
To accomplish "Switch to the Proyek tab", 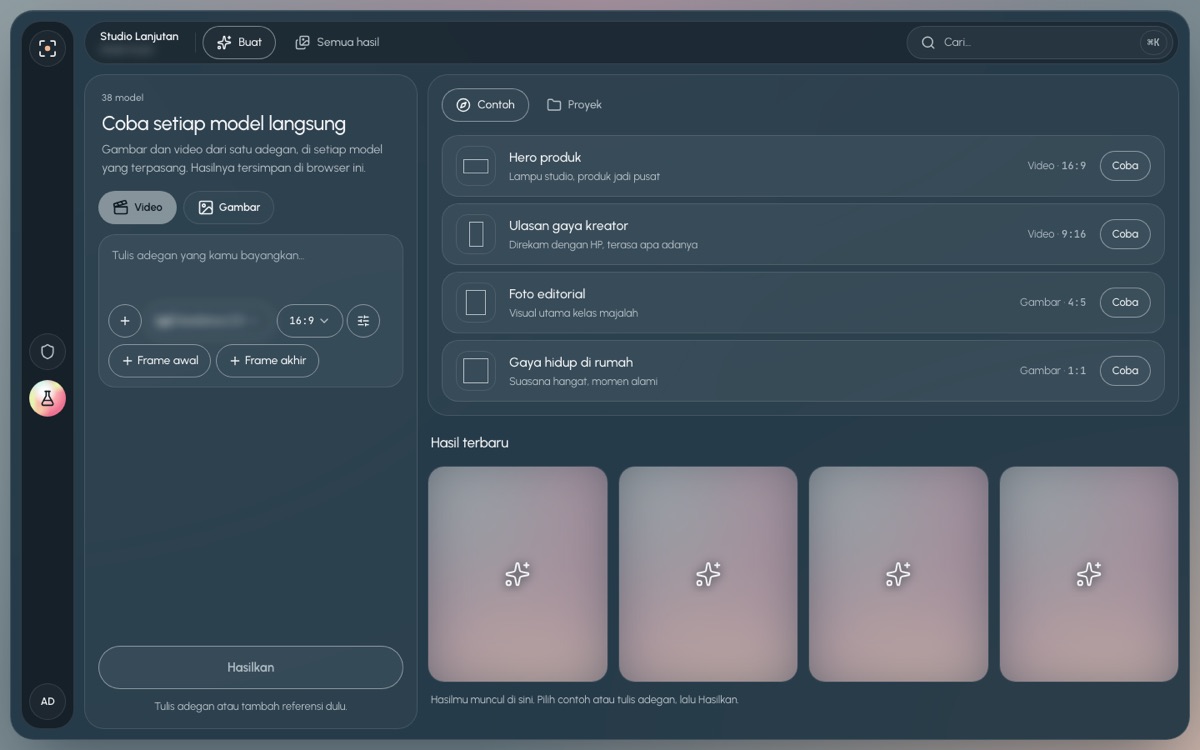I will click(x=574, y=105).
